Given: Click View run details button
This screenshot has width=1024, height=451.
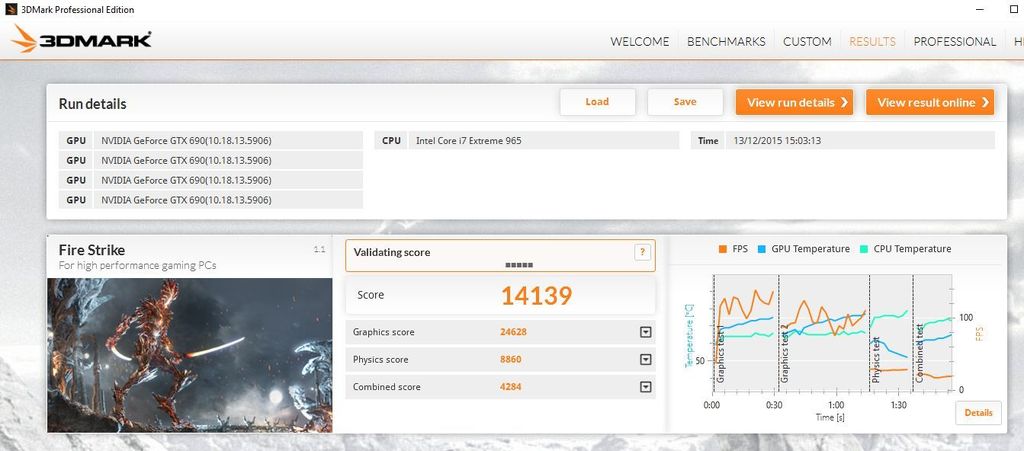Looking at the screenshot, I should tap(794, 102).
